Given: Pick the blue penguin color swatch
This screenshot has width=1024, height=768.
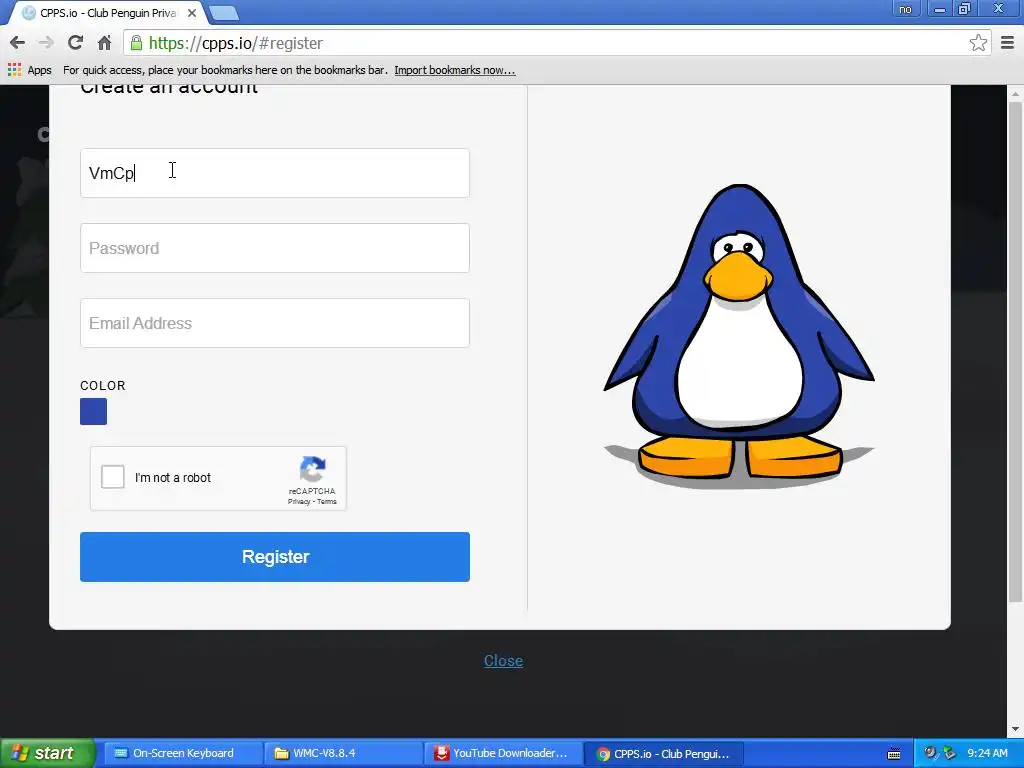Looking at the screenshot, I should pos(93,411).
